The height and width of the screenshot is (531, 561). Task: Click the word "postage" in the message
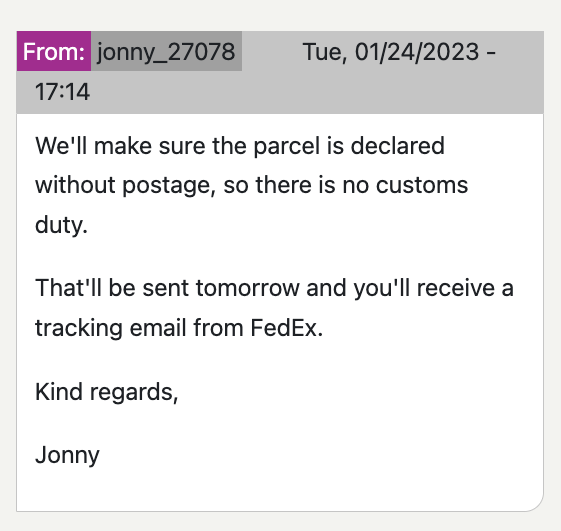tap(169, 186)
